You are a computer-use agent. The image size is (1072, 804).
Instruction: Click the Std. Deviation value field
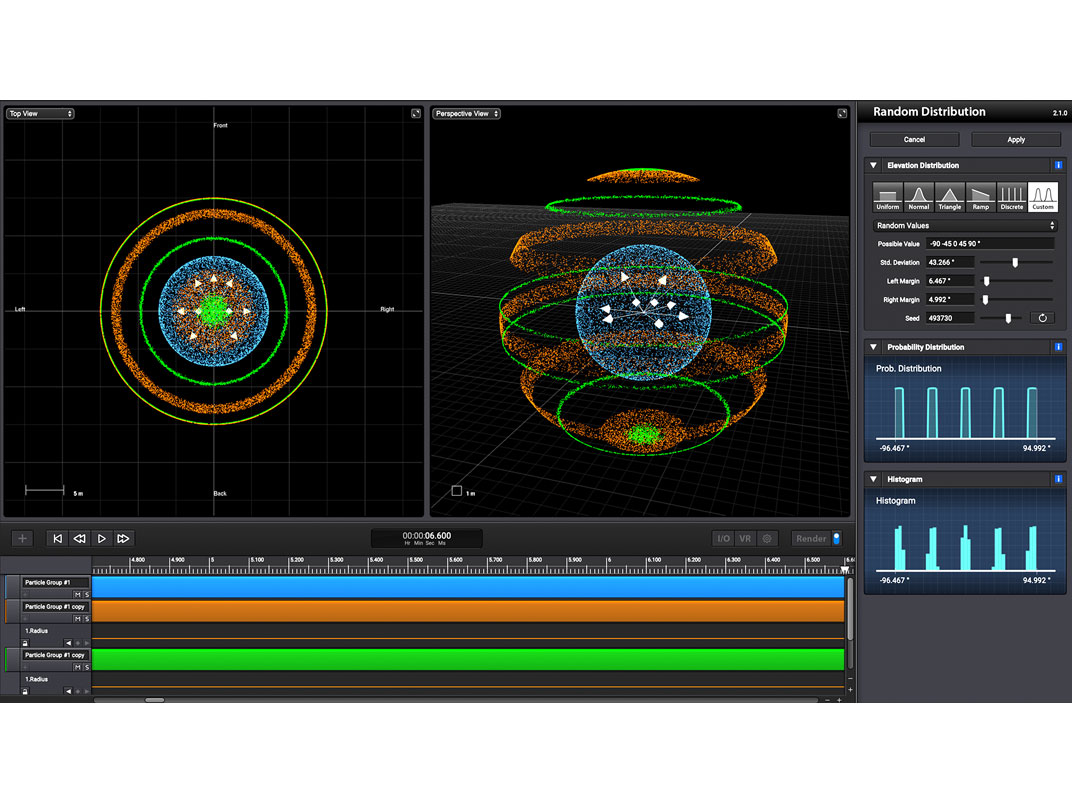950,263
